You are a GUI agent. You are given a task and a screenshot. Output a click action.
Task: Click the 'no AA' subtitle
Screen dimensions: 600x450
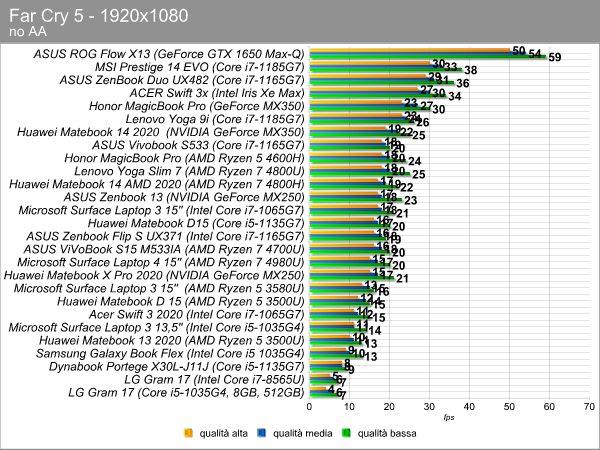(x=28, y=31)
